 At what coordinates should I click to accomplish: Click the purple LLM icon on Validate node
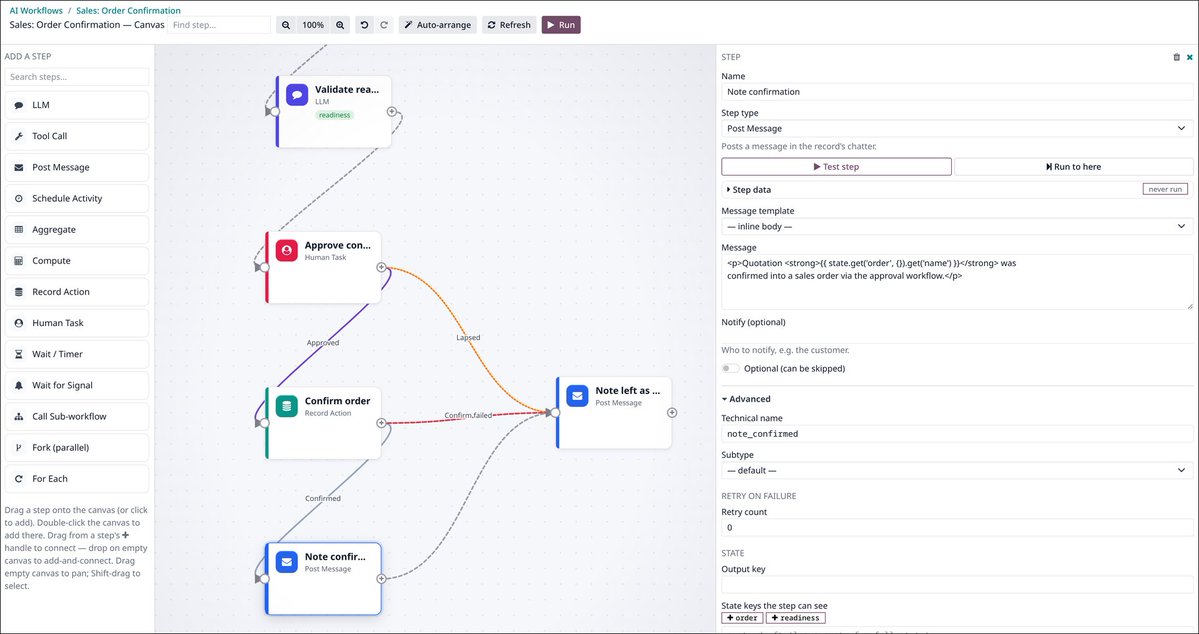pos(297,95)
